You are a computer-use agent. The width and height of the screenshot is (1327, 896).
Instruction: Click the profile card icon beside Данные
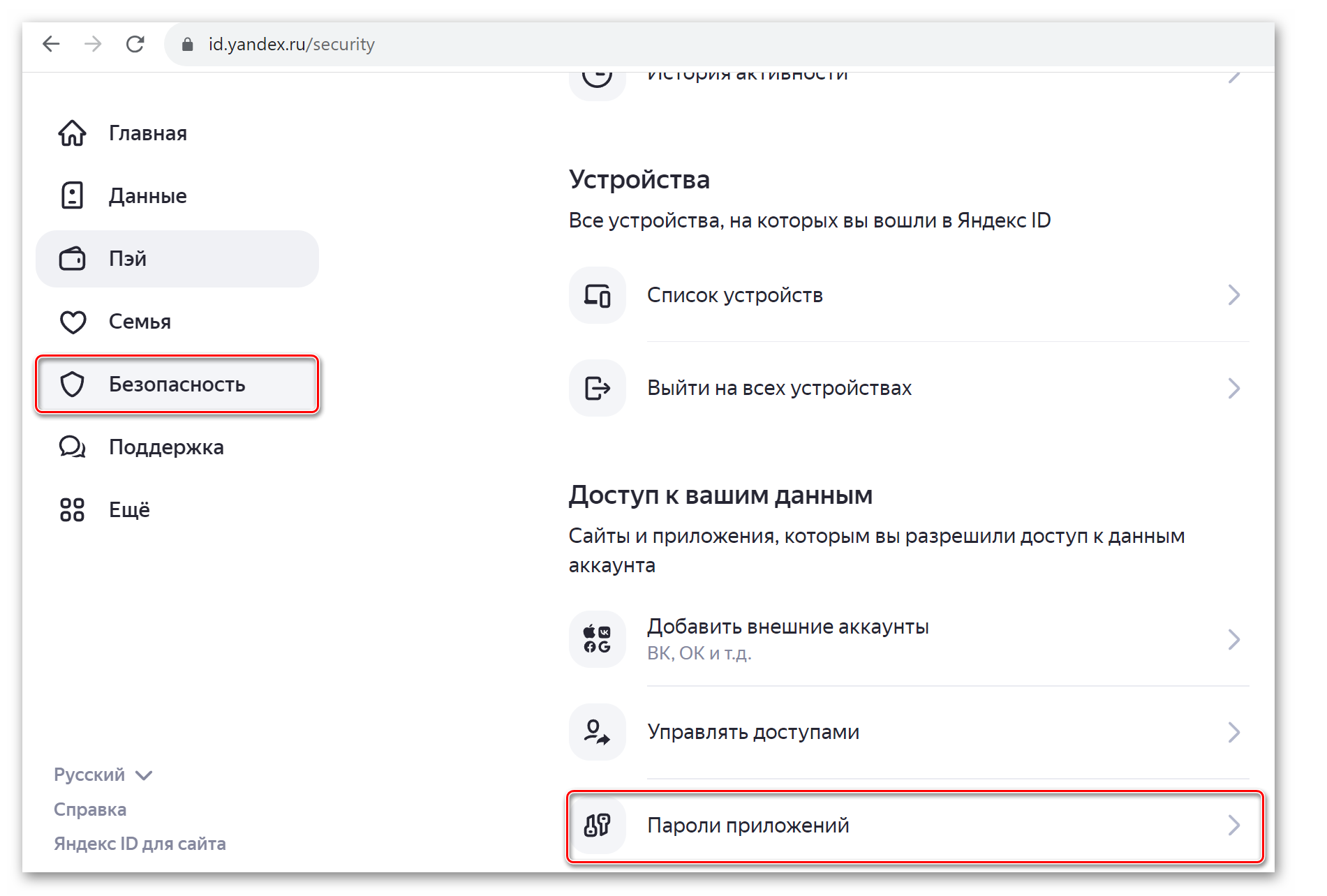pyautogui.click(x=72, y=195)
